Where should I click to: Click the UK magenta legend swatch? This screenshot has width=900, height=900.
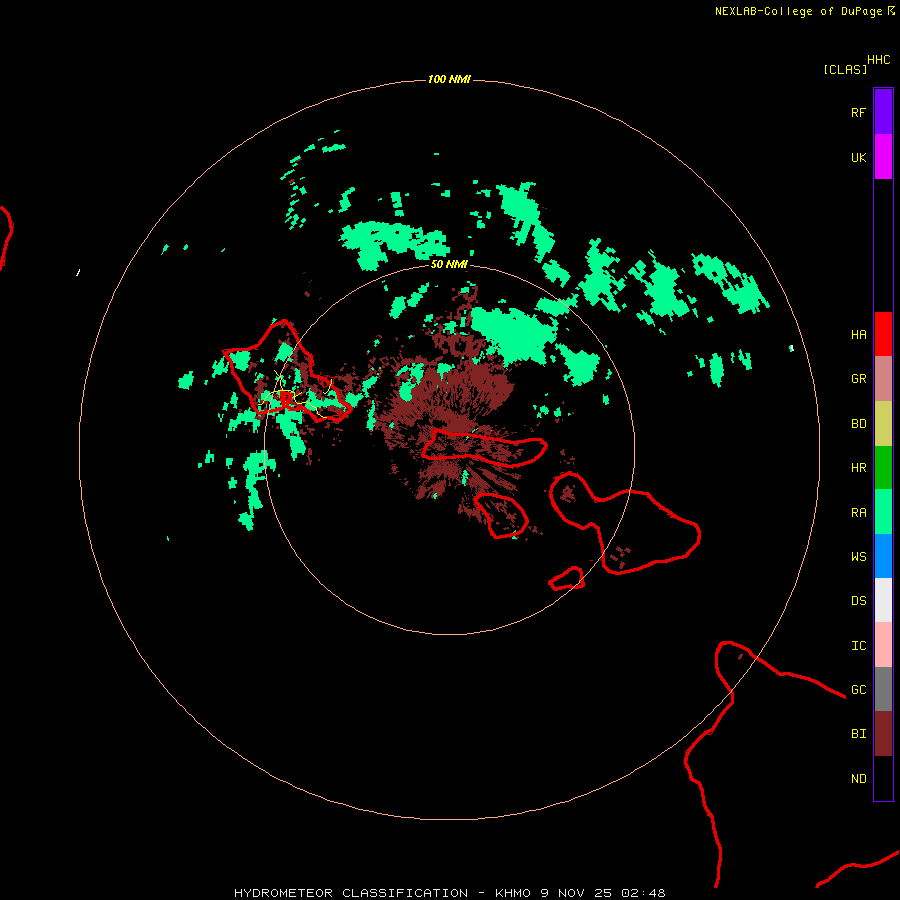click(883, 157)
